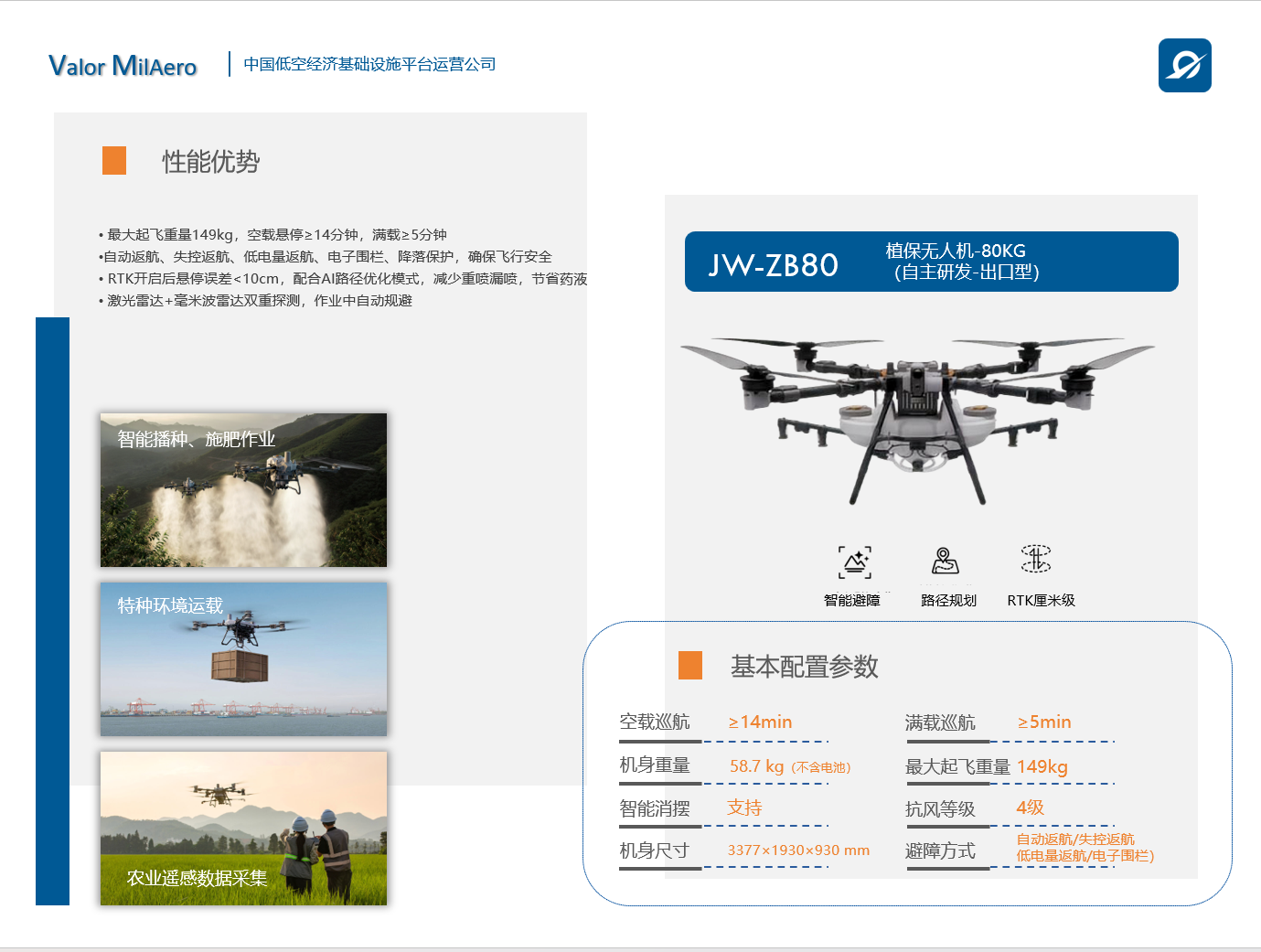Click the 性能优势 heading
Screen dimensions: 1261x952
click(211, 162)
